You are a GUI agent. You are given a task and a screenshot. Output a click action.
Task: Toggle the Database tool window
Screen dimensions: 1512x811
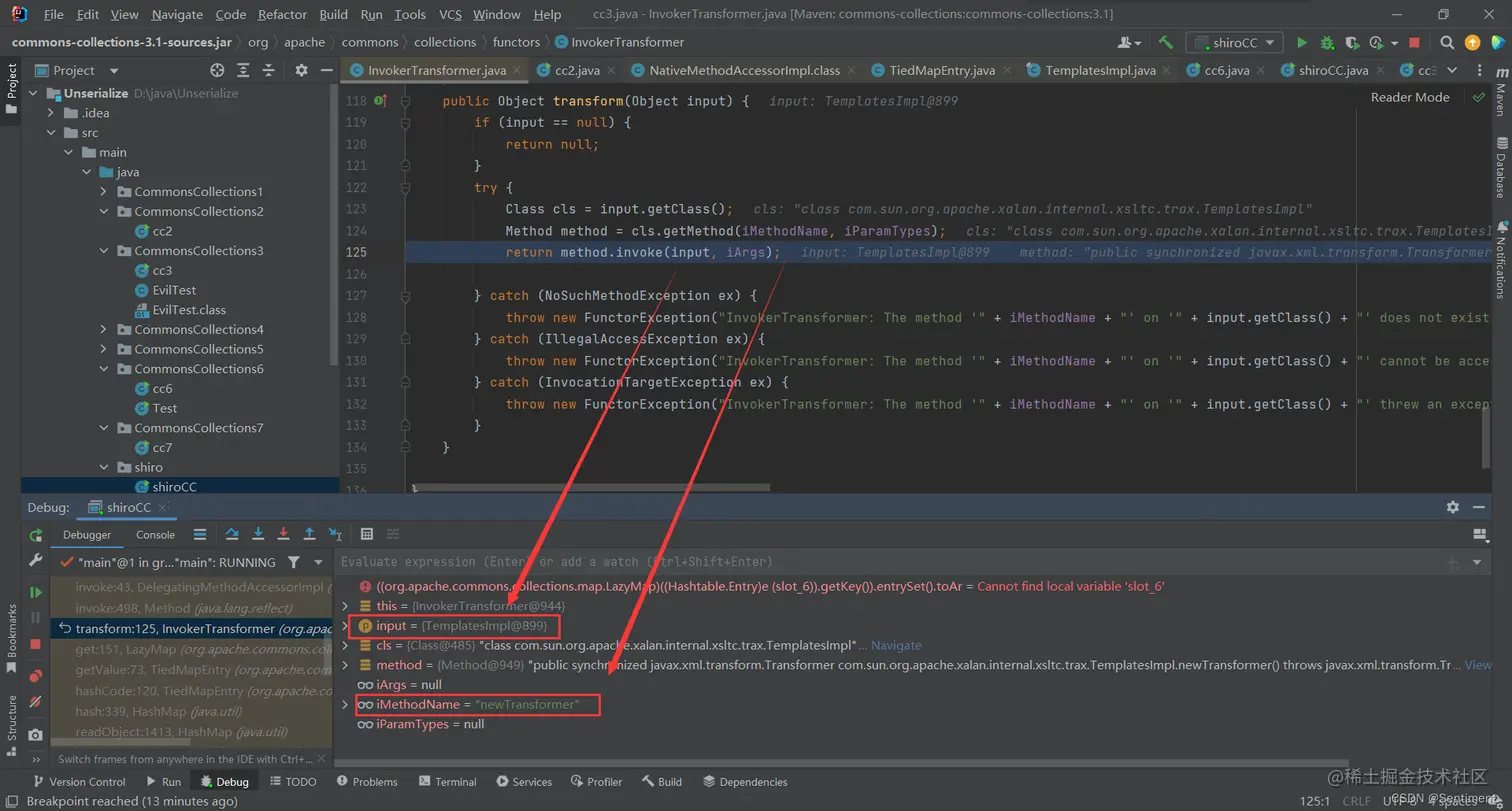click(1500, 168)
